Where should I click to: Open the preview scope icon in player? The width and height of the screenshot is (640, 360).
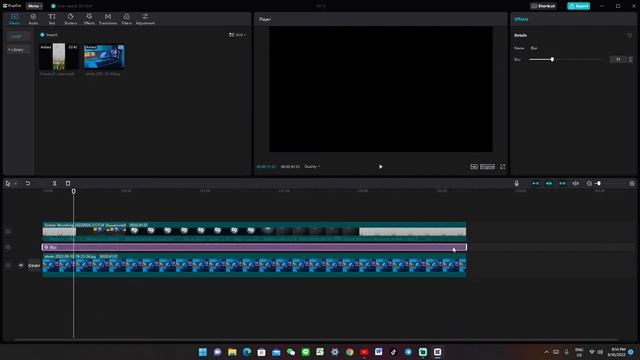pyautogui.click(x=473, y=167)
